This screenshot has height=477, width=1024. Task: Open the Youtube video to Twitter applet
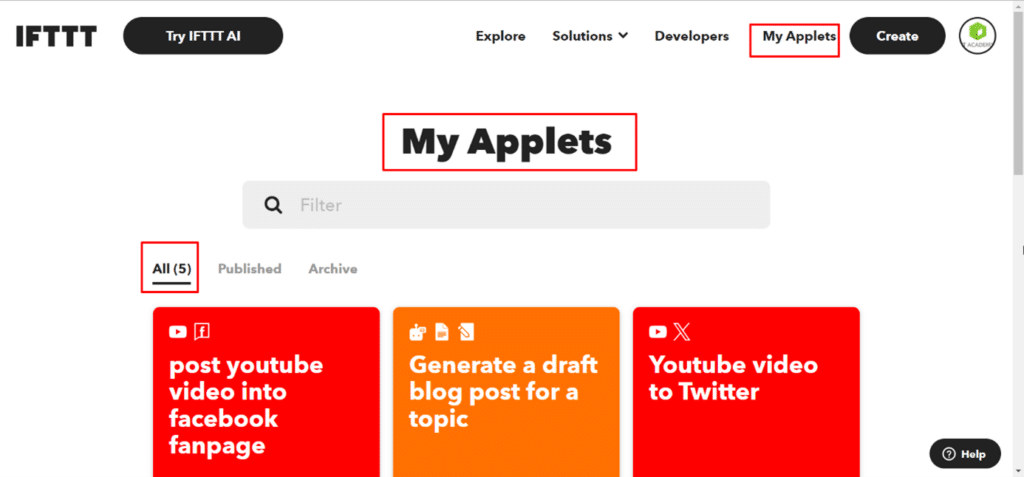coord(746,392)
